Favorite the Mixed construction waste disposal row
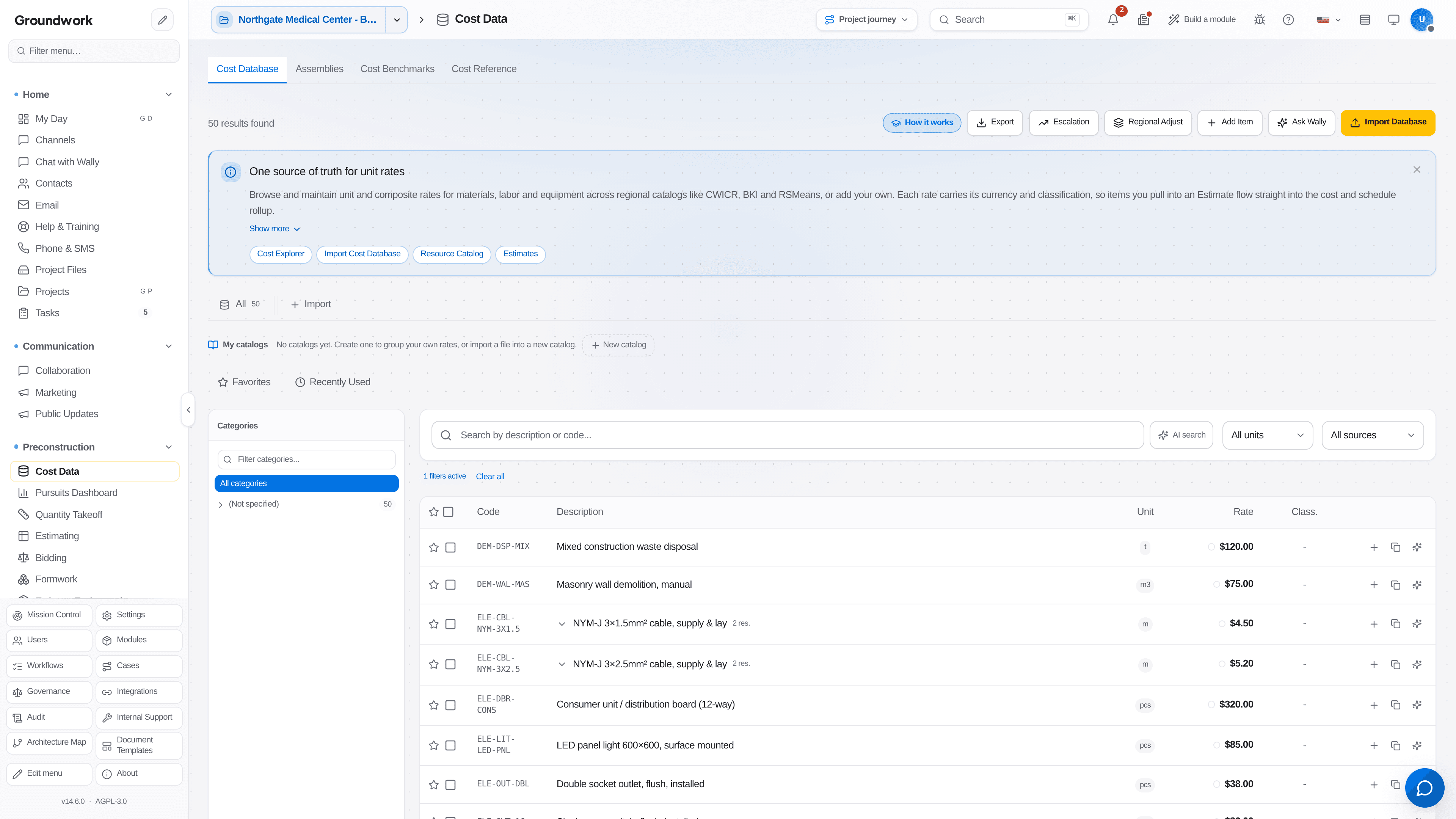The width and height of the screenshot is (1456, 819). point(433,547)
